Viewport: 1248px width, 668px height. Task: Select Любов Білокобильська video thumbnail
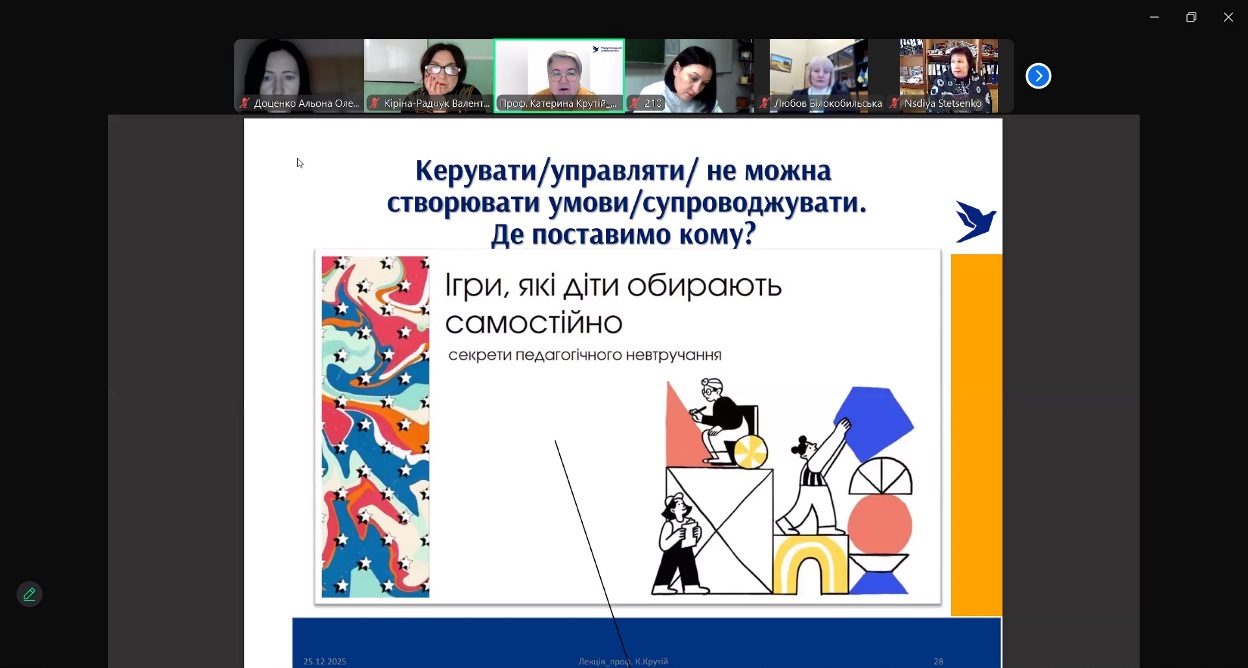tap(819, 76)
